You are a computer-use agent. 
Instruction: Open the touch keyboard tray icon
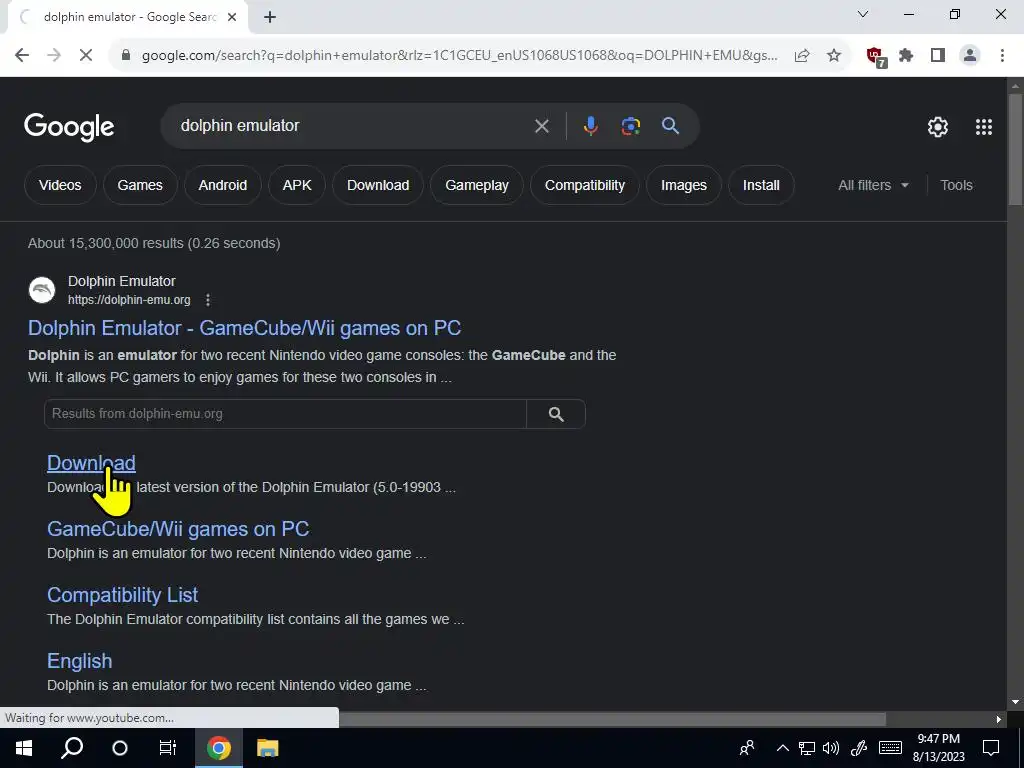tap(890, 748)
